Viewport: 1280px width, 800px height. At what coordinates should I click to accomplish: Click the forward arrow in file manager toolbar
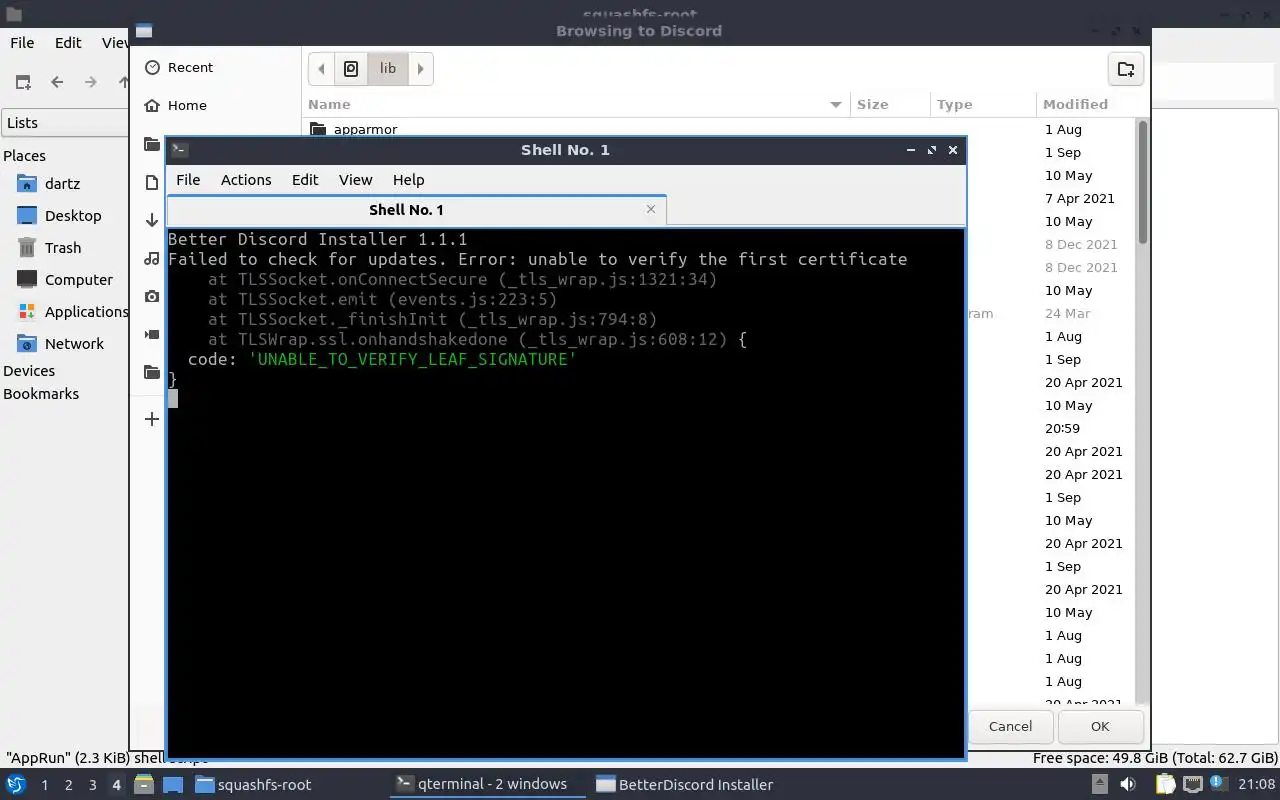tap(91, 82)
